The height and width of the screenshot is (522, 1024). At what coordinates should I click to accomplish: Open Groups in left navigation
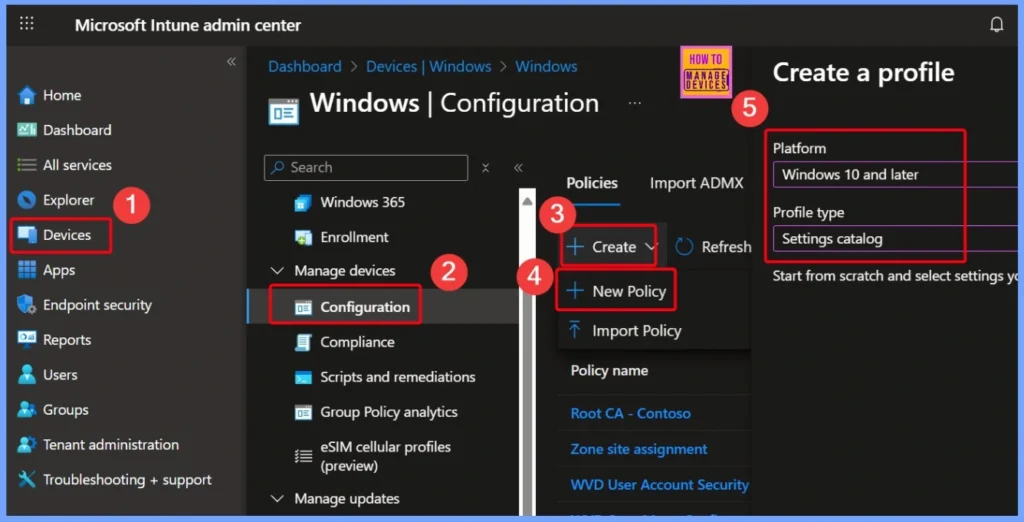[x=65, y=410]
